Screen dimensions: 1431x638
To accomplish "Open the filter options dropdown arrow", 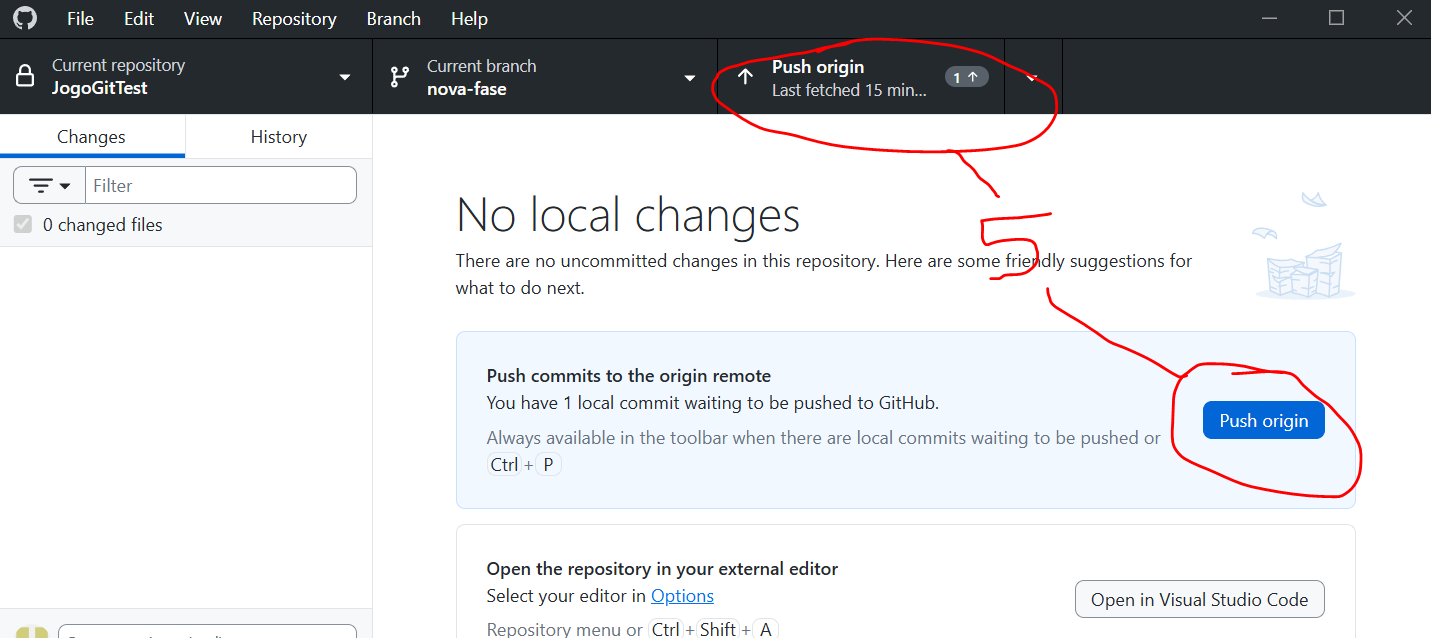I will pos(66,186).
